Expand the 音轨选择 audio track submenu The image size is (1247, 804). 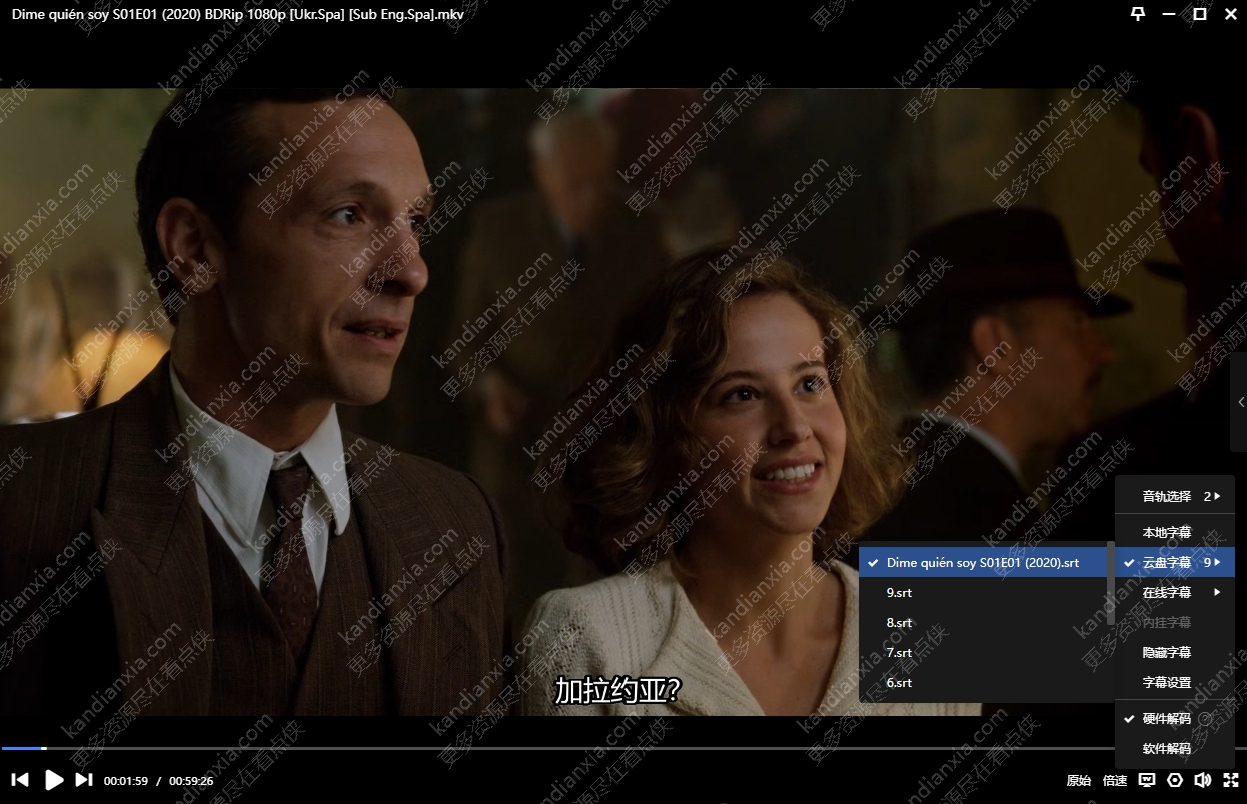coord(1176,496)
